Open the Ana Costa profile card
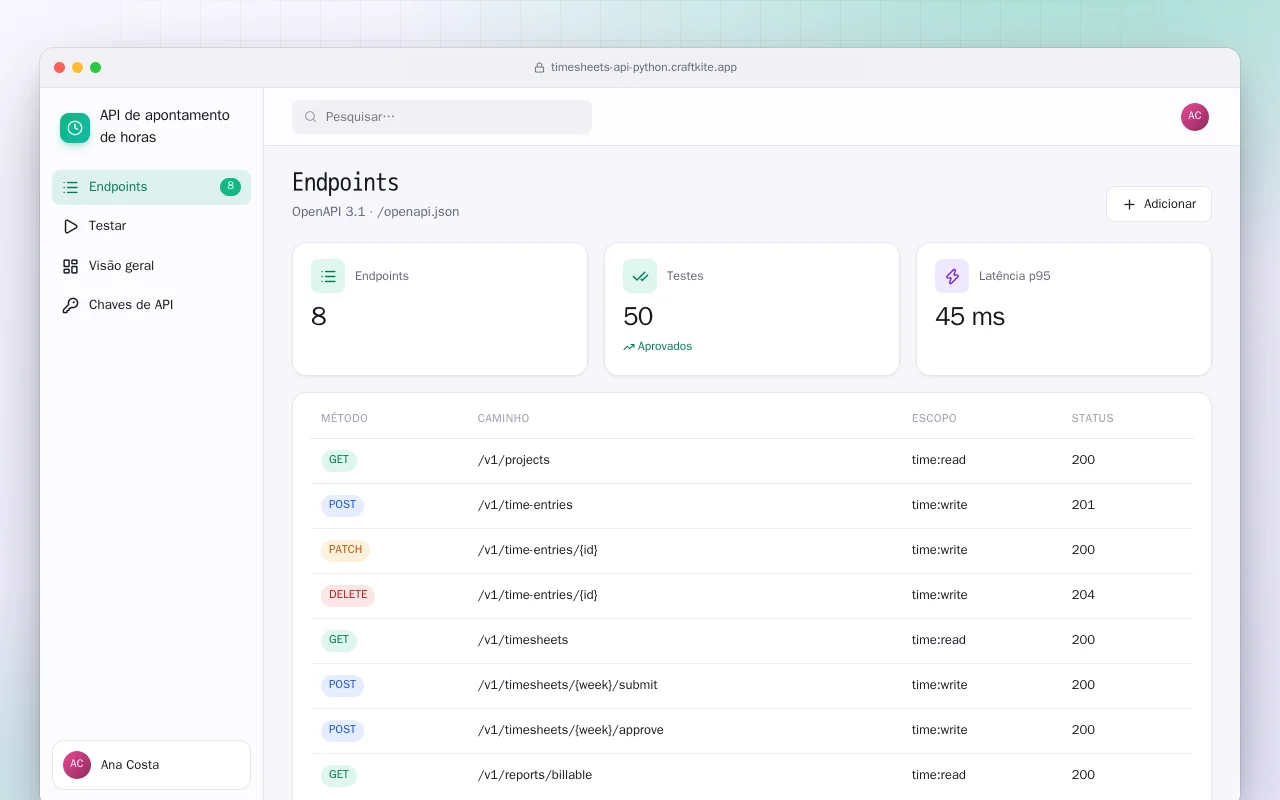Image resolution: width=1280 pixels, height=800 pixels. coord(151,765)
